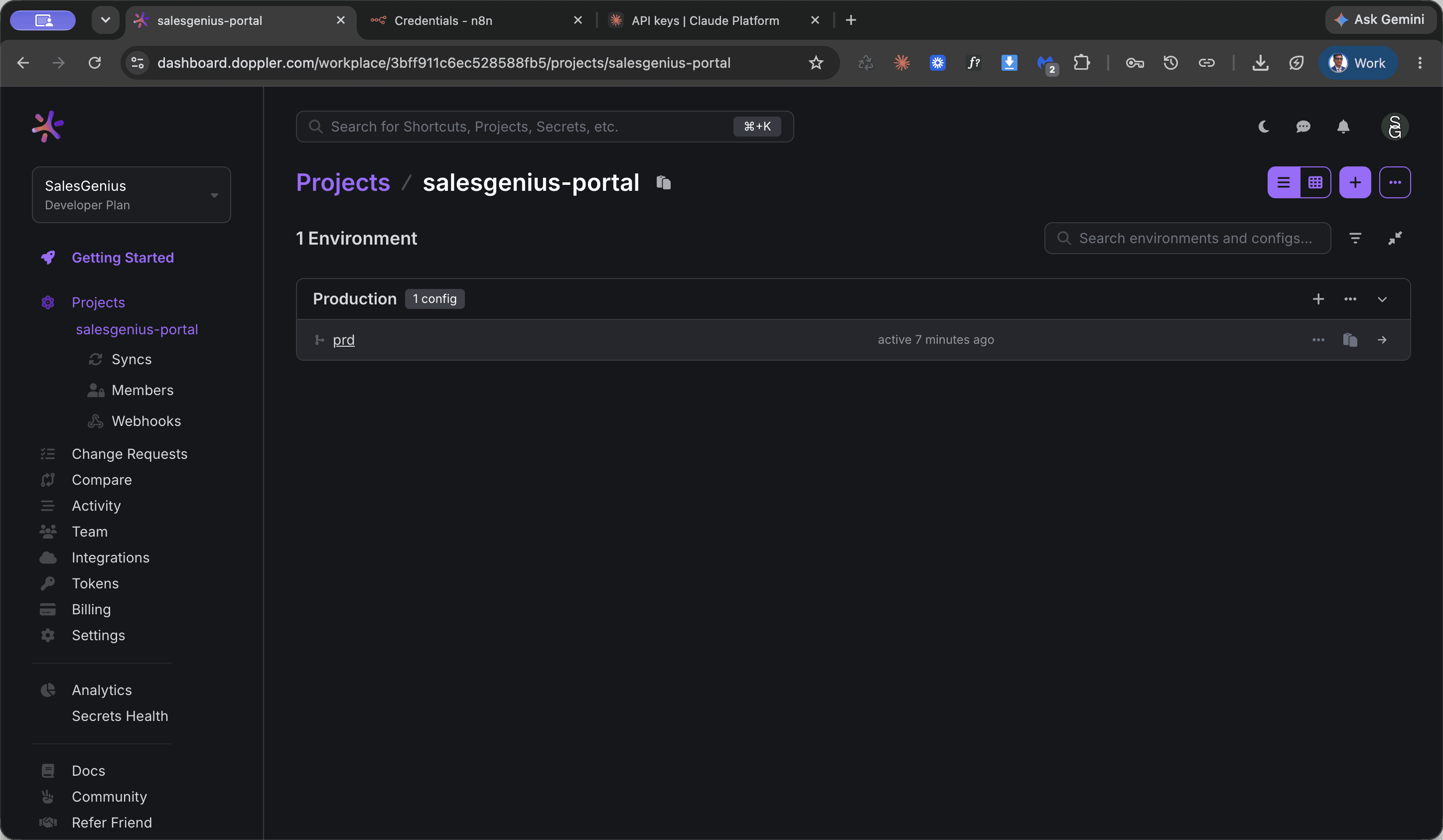The image size is (1443, 840).
Task: Open the SalesGenius workplace dropdown
Action: (x=132, y=195)
